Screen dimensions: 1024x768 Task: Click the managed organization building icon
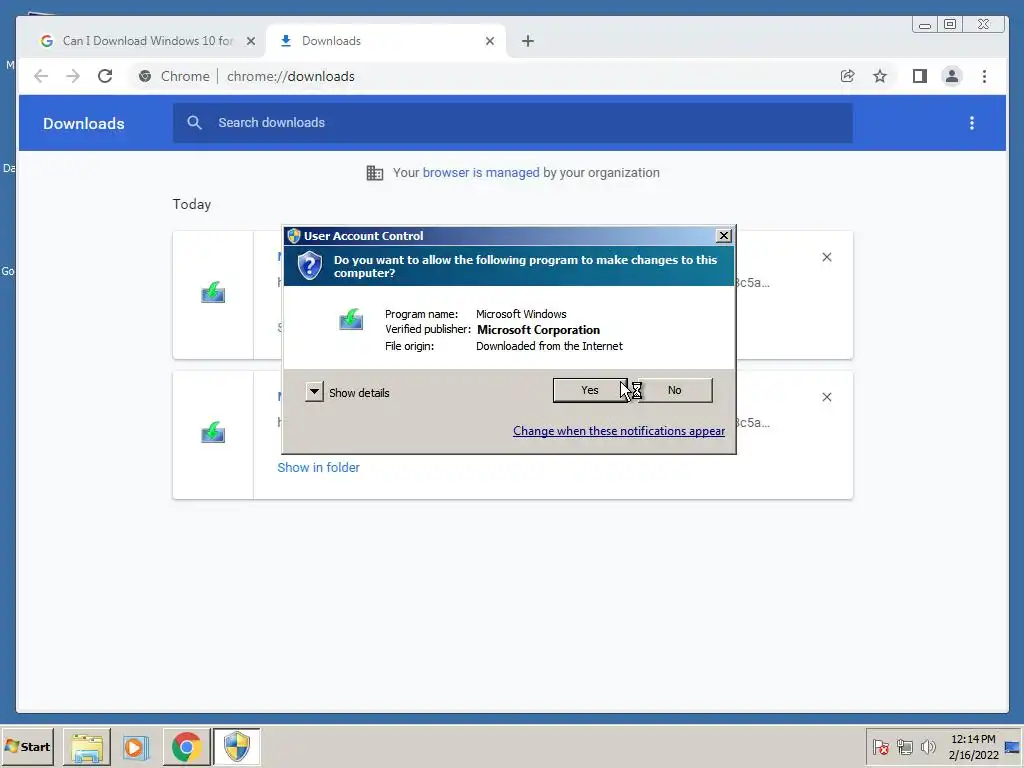[x=375, y=173]
